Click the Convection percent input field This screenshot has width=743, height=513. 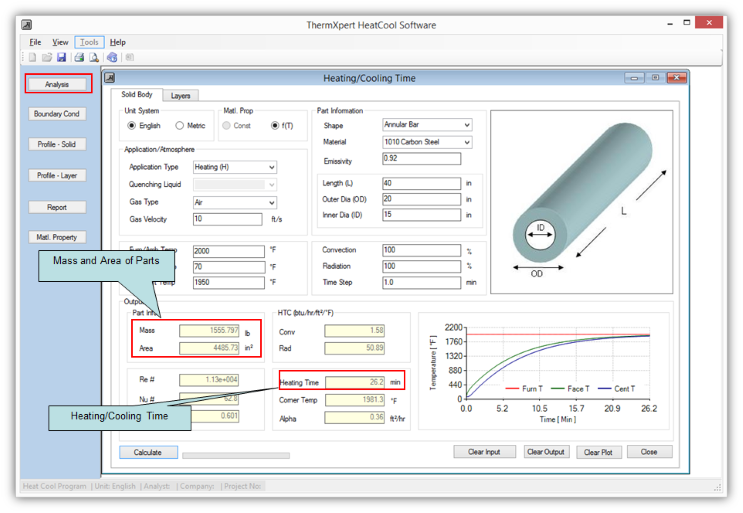click(x=421, y=250)
